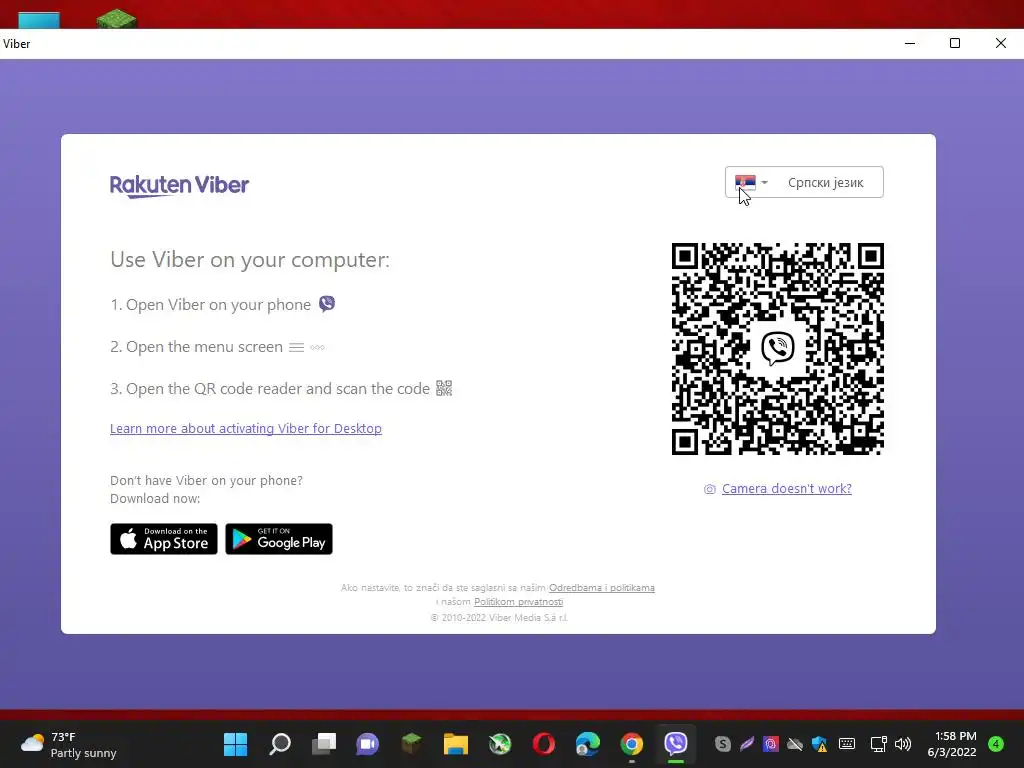Click the Rakuten Viber logo

[x=180, y=185]
